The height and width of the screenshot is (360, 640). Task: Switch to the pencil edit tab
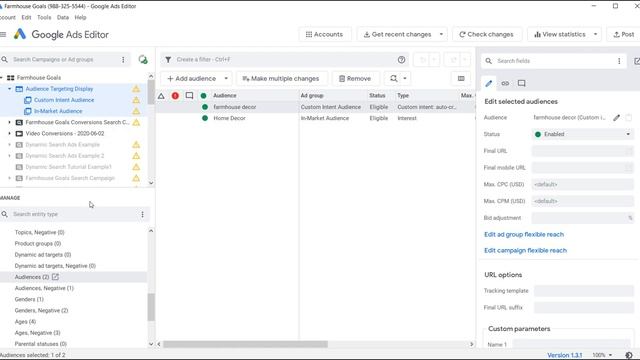point(489,84)
